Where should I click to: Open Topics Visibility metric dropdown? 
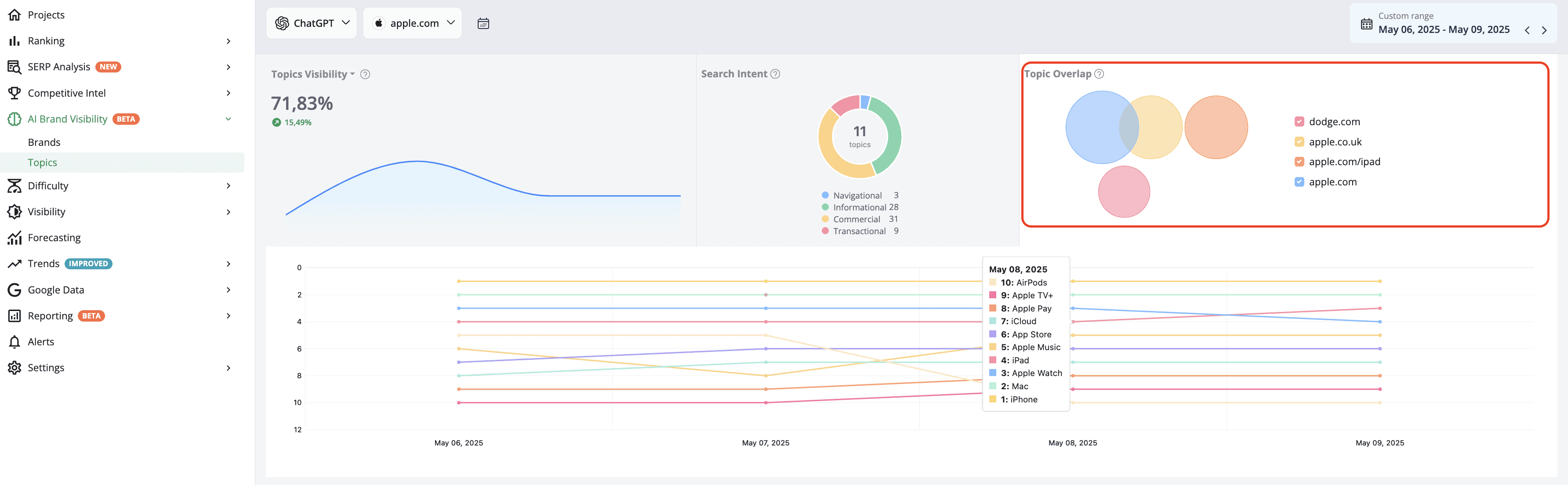313,74
